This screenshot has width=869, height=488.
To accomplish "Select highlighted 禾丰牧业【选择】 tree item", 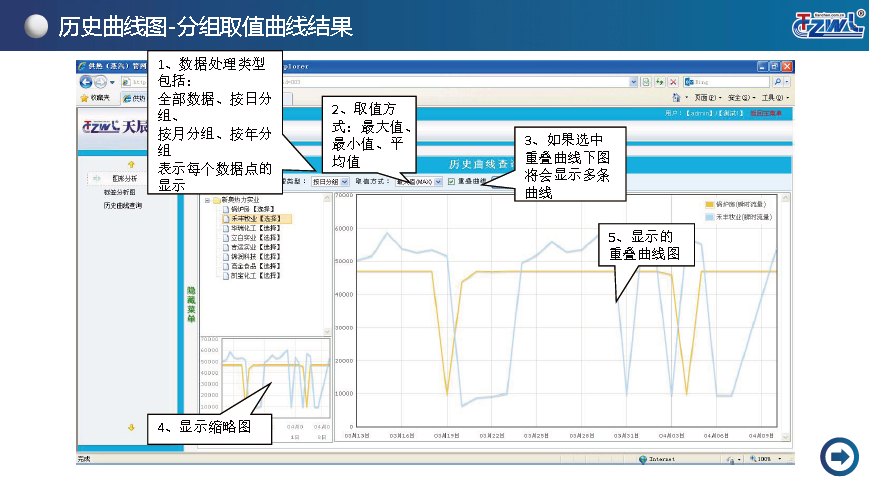I will 256,219.
